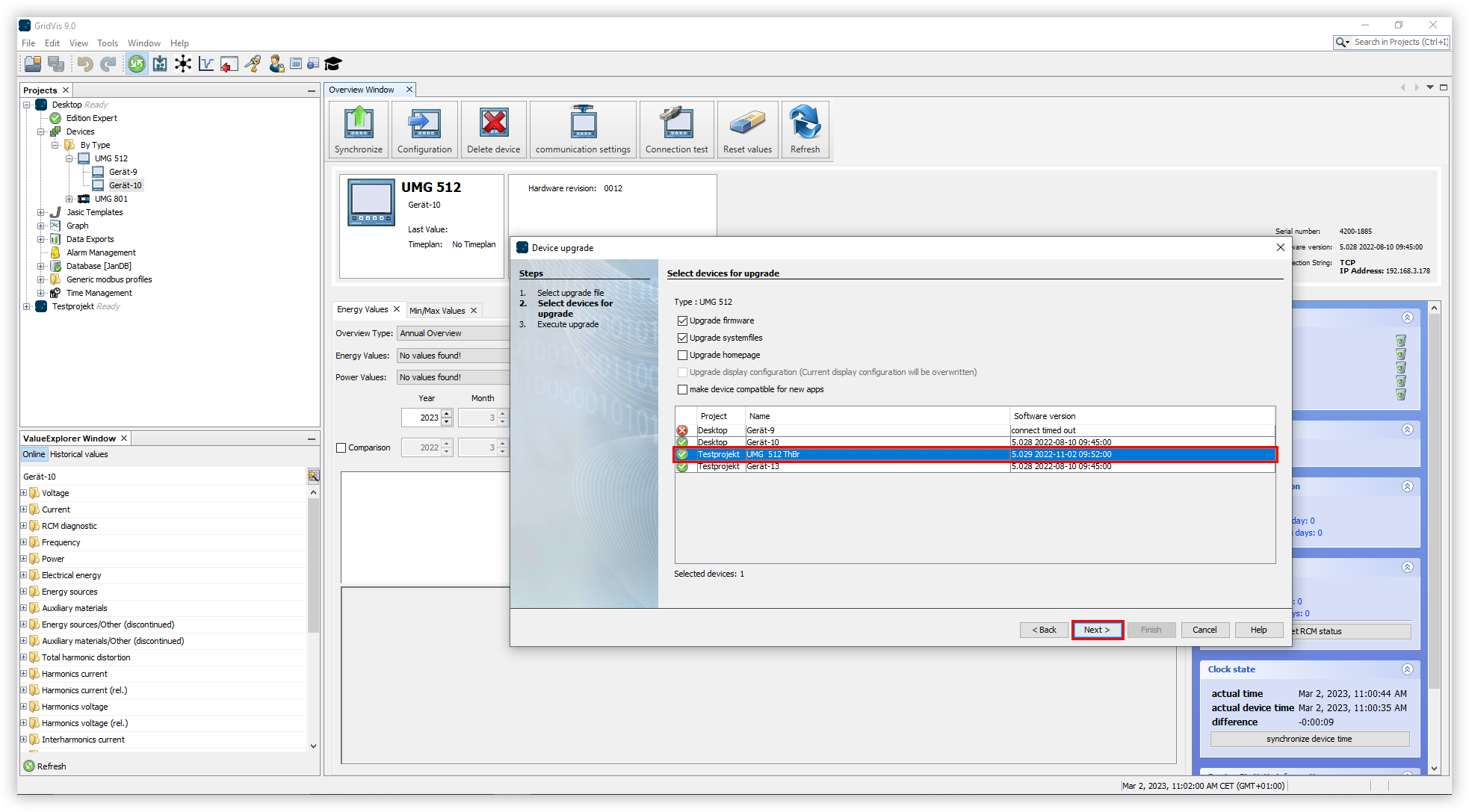Uncheck the Upgrade firmware checkbox

(x=682, y=320)
